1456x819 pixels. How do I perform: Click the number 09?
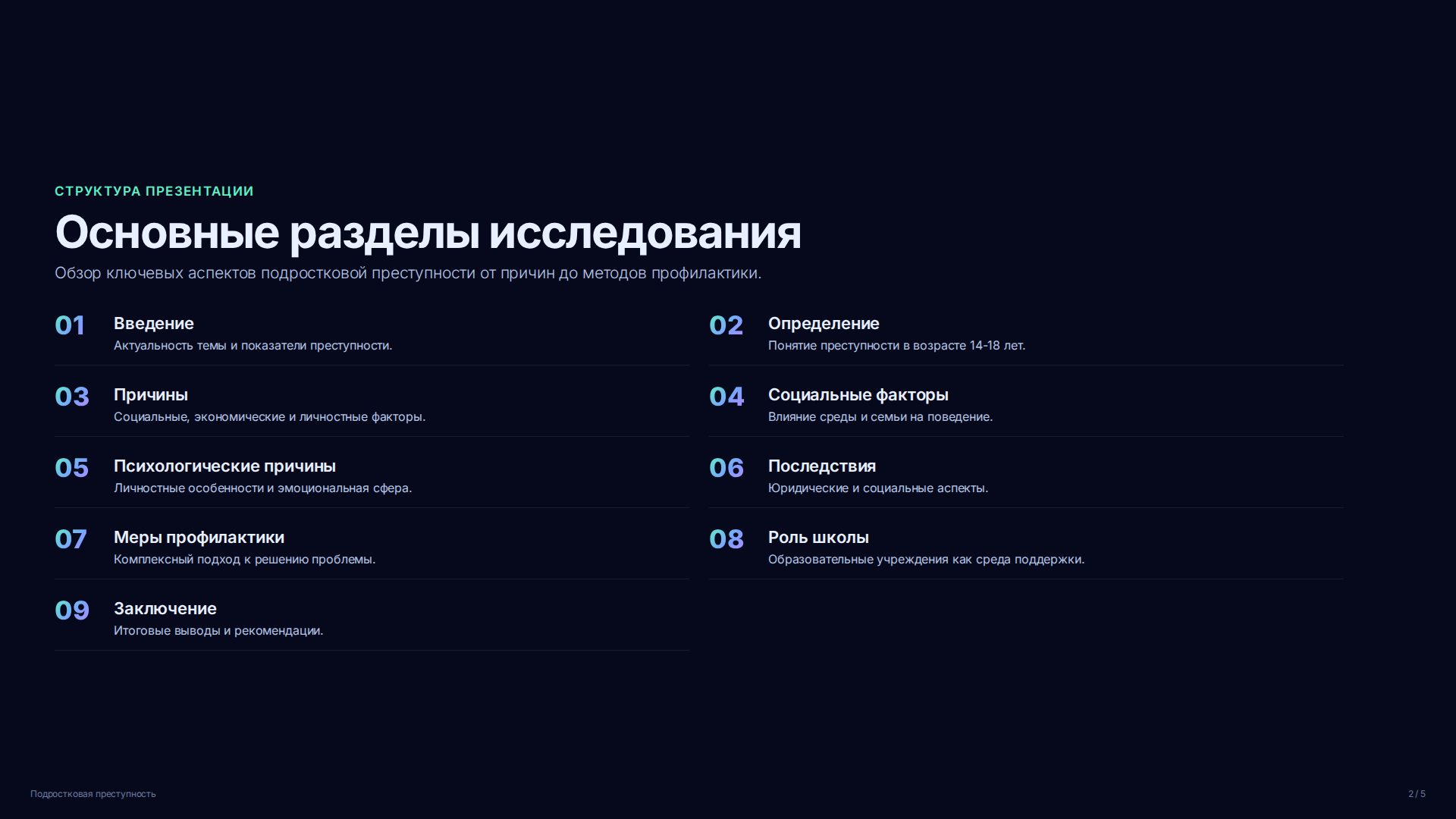(x=72, y=610)
